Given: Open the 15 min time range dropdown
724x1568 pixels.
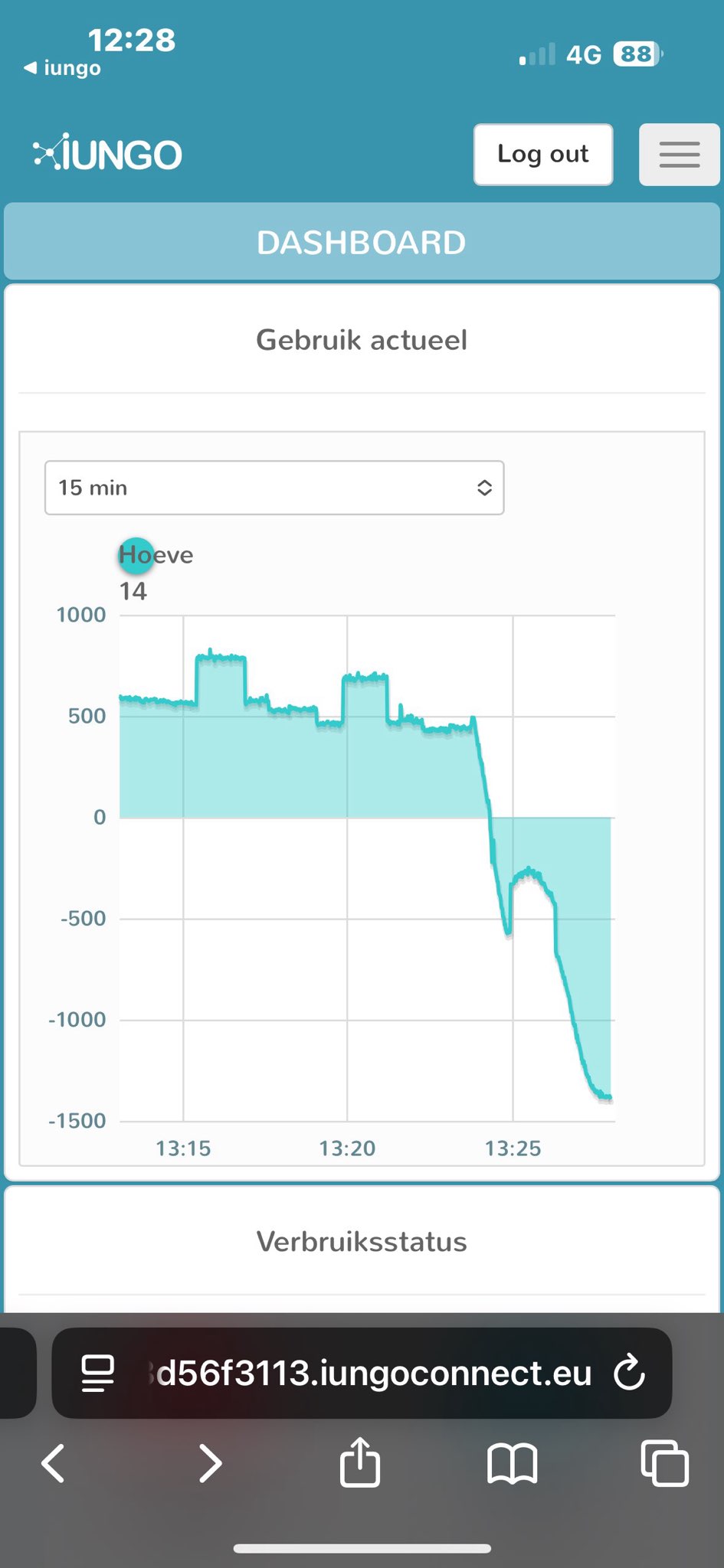Looking at the screenshot, I should click(274, 488).
